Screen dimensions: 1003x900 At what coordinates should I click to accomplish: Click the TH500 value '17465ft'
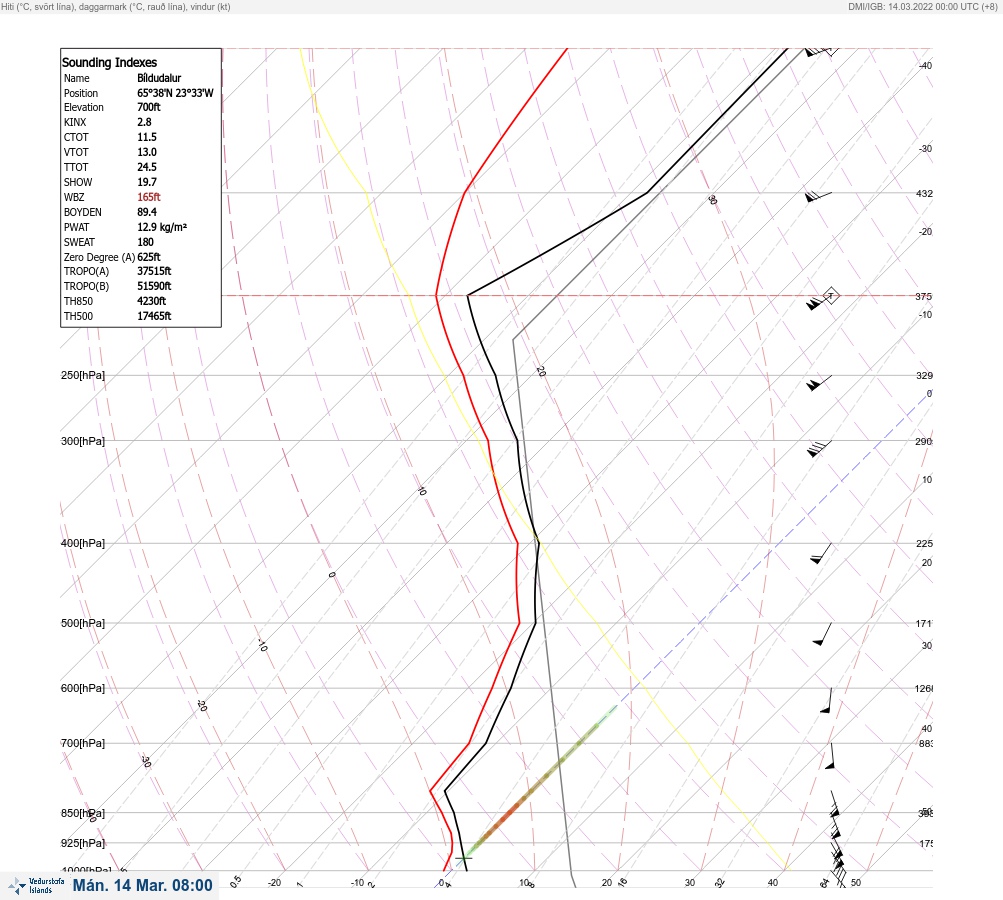(154, 316)
